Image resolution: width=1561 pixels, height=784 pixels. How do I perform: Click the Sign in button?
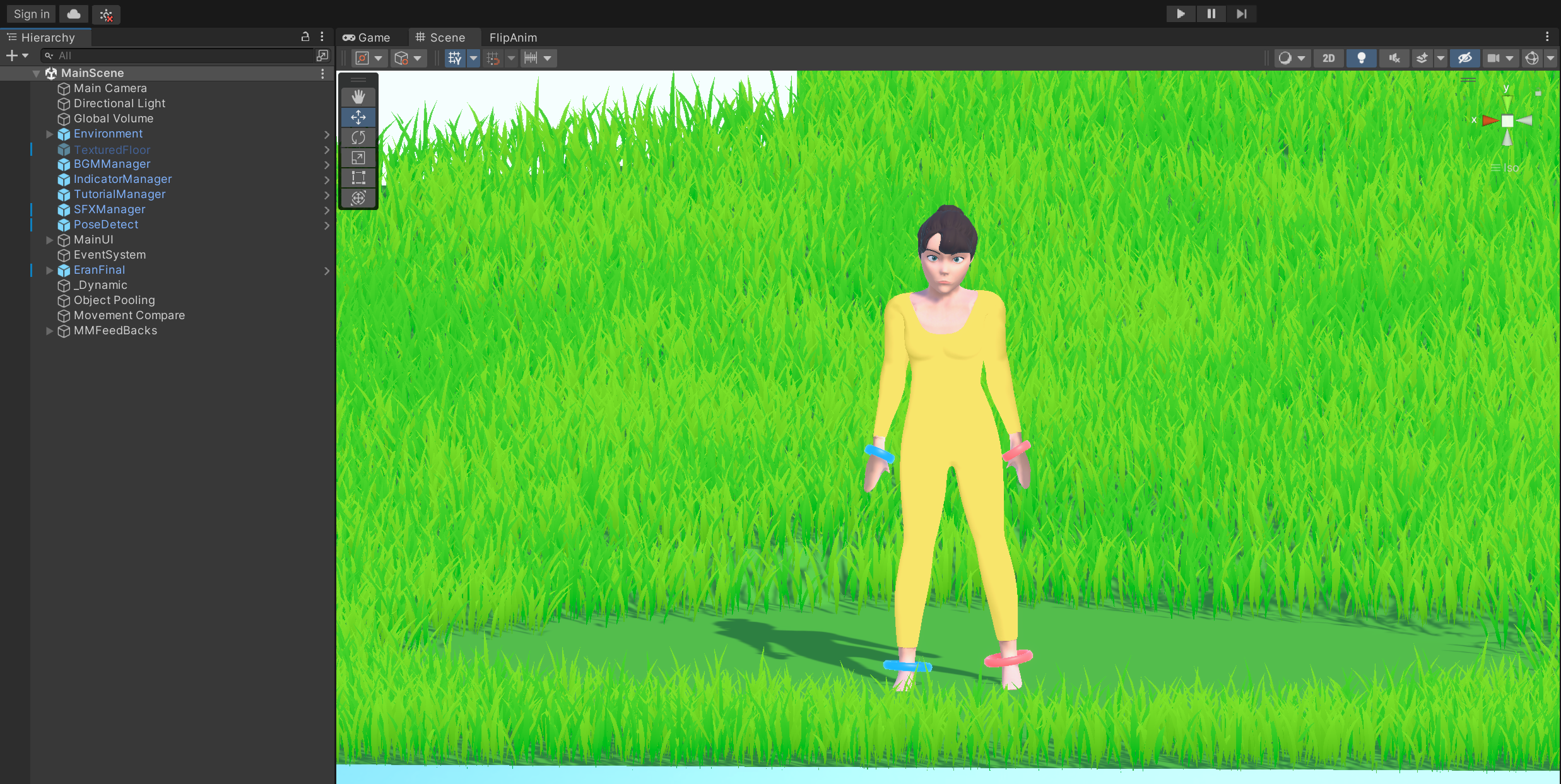click(32, 14)
